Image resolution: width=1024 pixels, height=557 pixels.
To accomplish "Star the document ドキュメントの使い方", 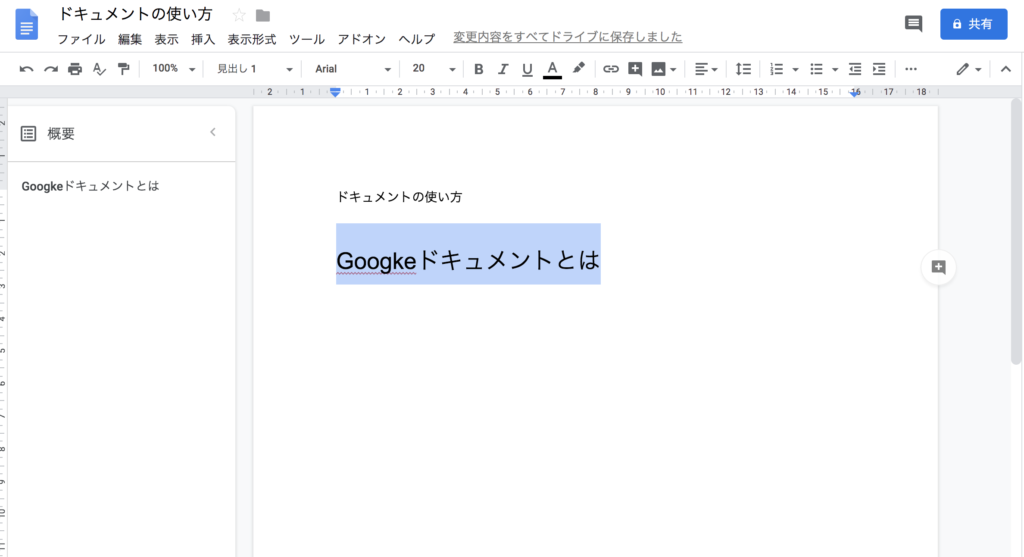I will pos(239,15).
